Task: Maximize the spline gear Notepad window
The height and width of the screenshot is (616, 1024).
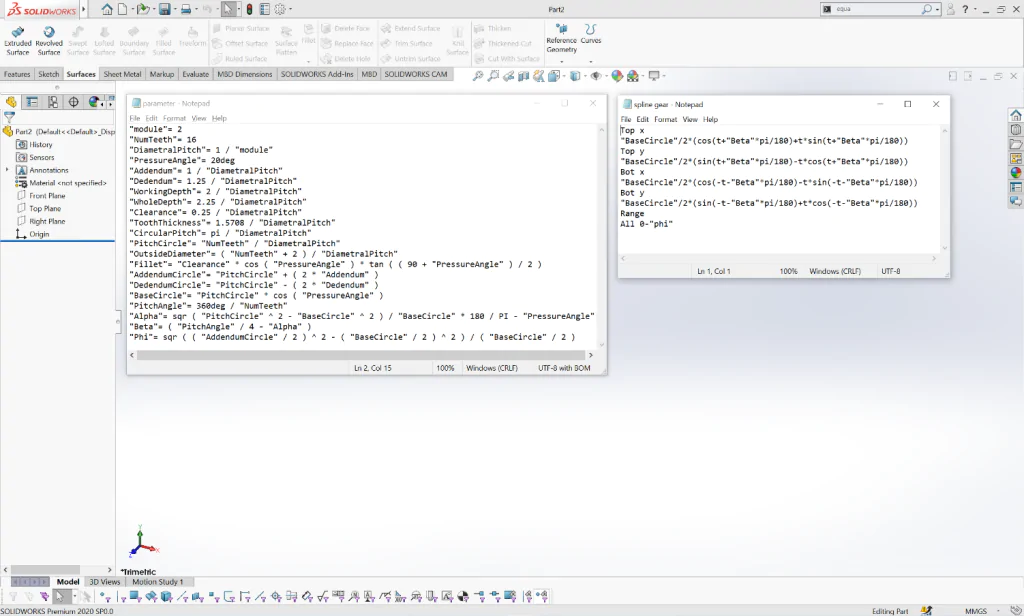Action: point(907,104)
